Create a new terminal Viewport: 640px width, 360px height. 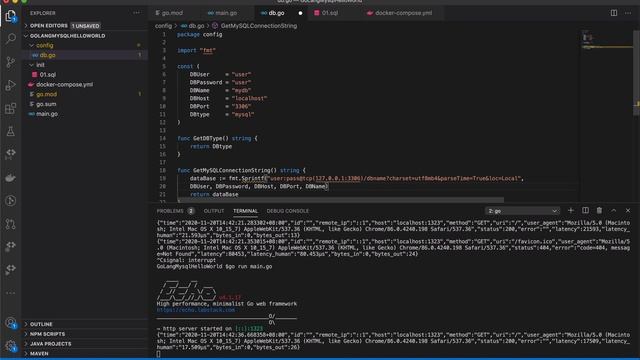click(571, 211)
